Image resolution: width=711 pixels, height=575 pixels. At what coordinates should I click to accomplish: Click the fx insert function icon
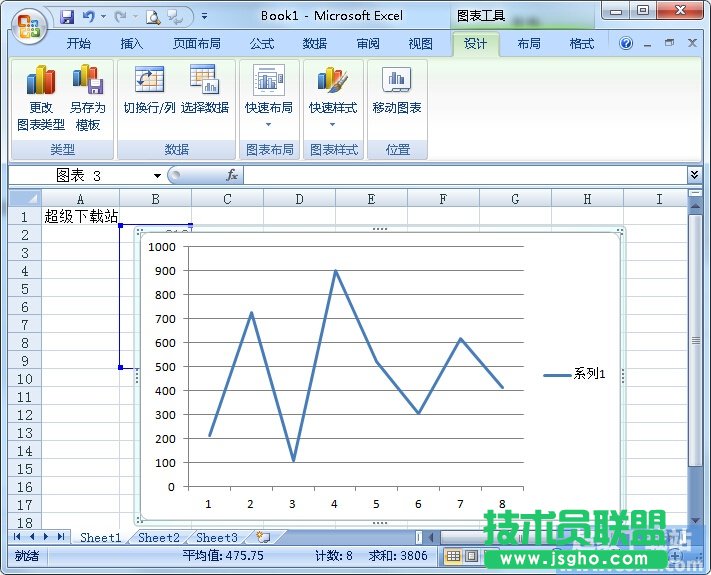click(x=232, y=175)
